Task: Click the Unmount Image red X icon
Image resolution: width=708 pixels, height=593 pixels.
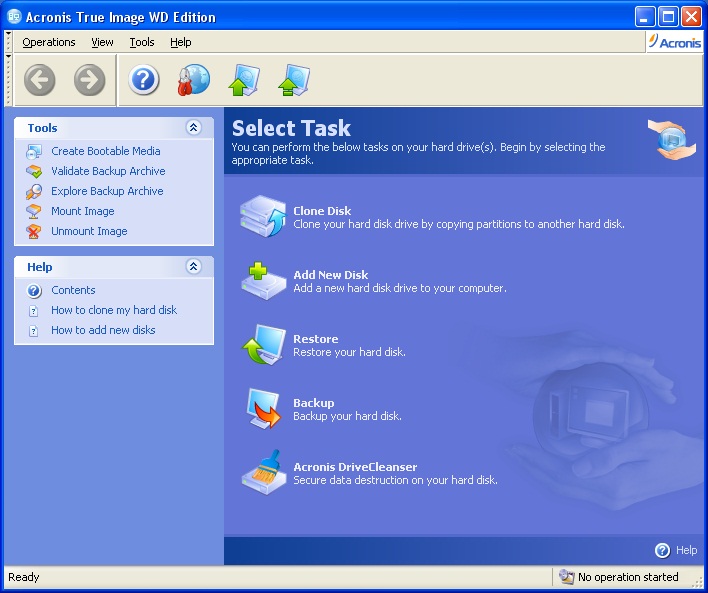Action: pyautogui.click(x=34, y=232)
